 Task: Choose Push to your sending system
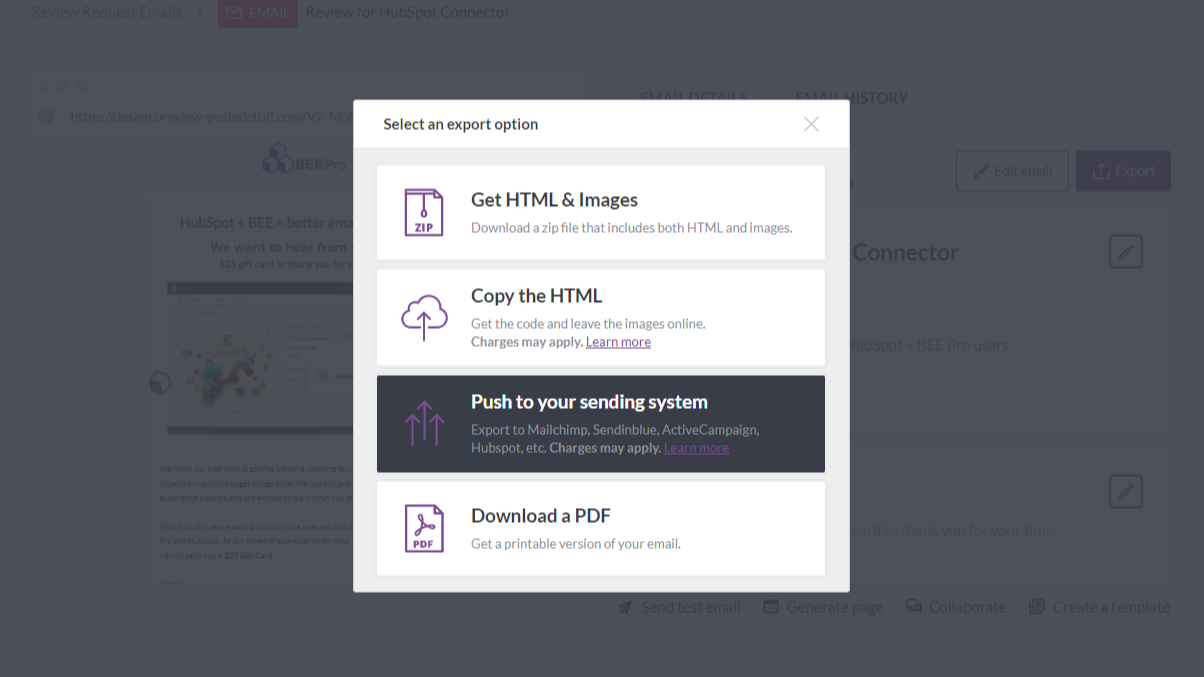(601, 424)
